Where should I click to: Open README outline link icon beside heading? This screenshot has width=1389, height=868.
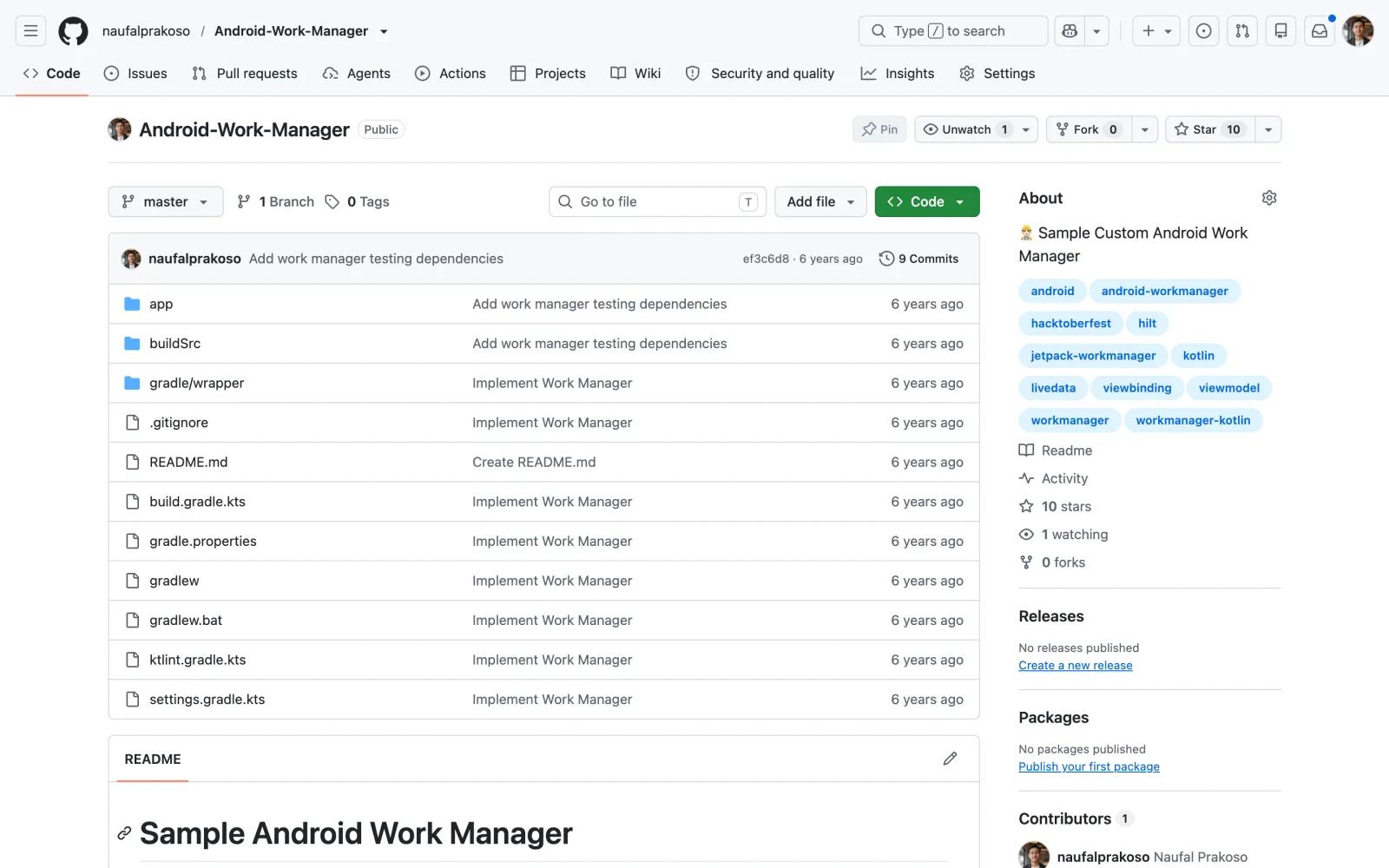(124, 833)
